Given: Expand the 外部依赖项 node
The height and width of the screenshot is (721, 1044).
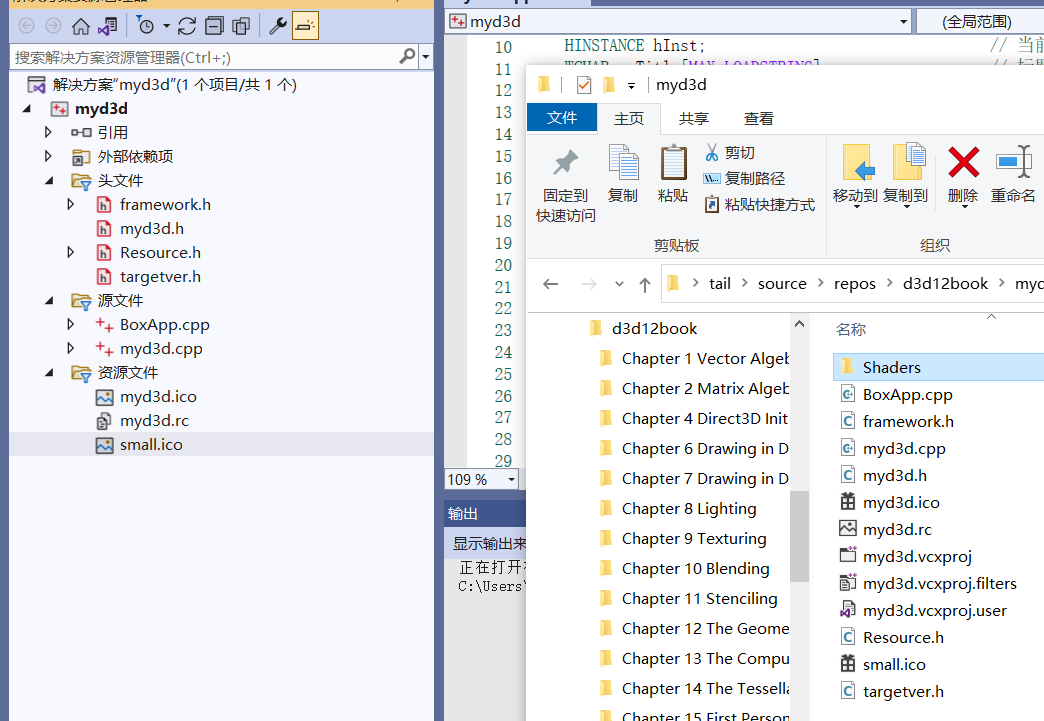Looking at the screenshot, I should tap(48, 156).
